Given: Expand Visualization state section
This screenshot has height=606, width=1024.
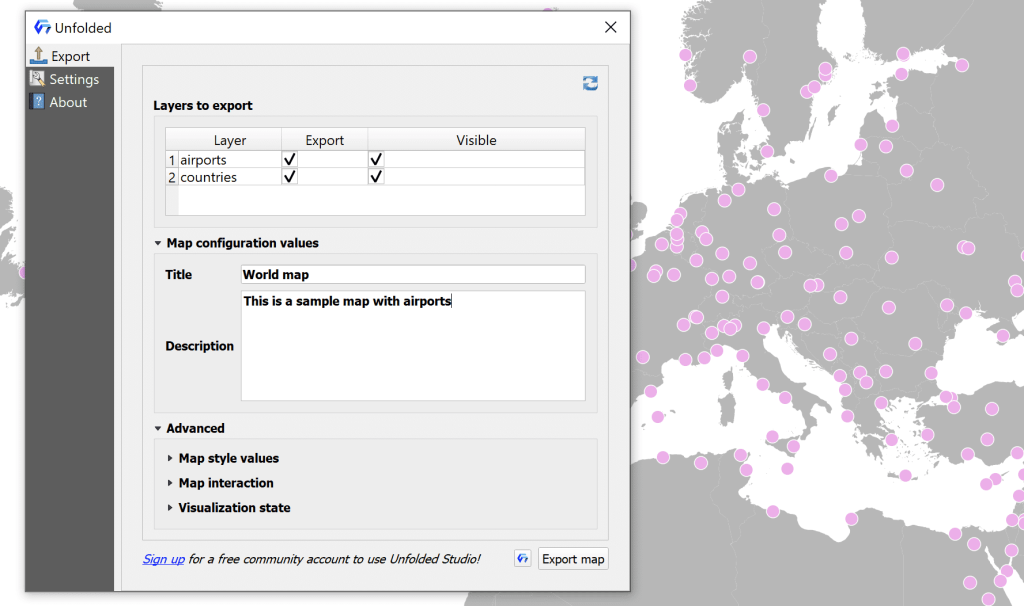Looking at the screenshot, I should click(x=170, y=507).
